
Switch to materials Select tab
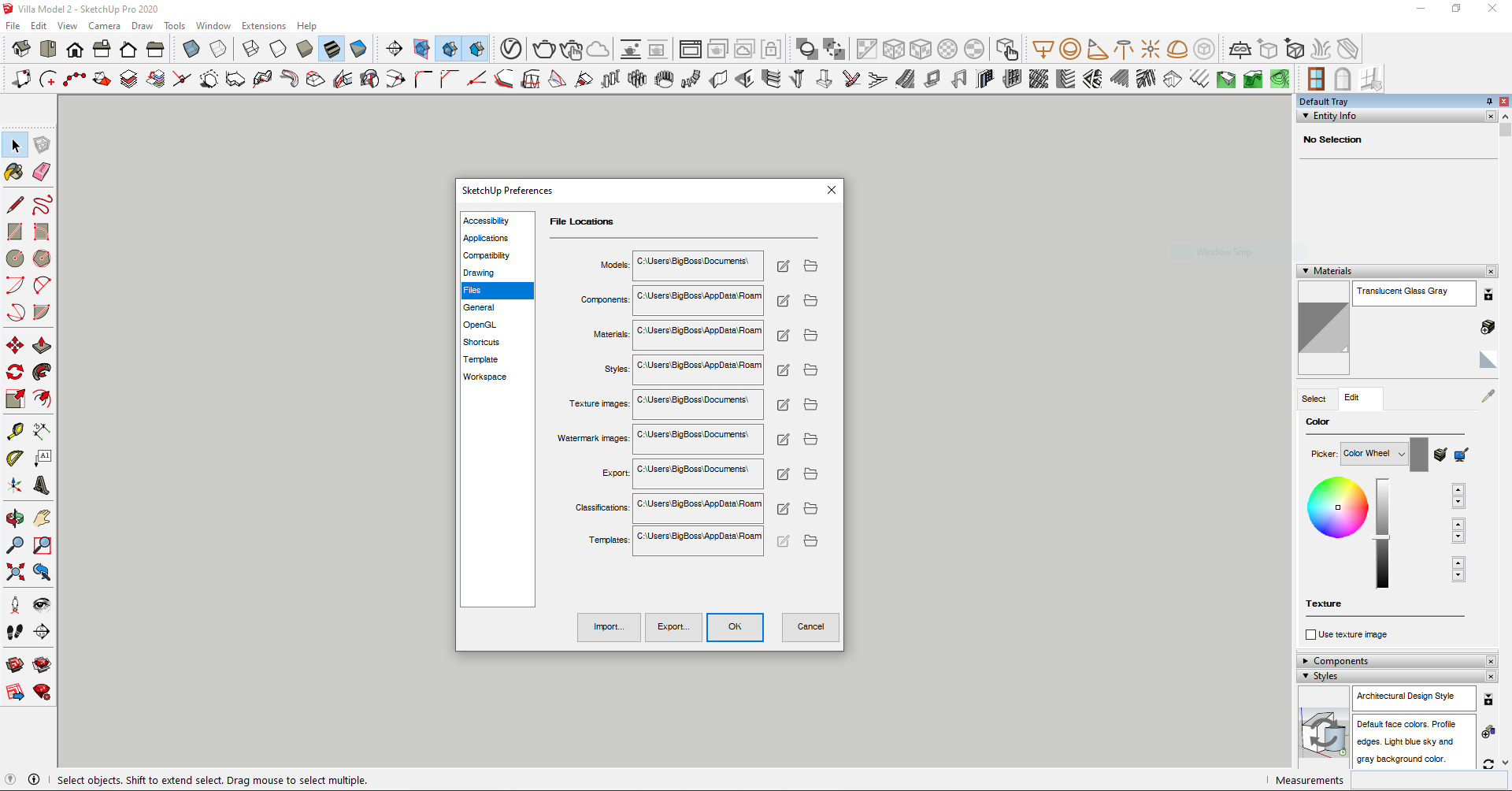point(1314,399)
